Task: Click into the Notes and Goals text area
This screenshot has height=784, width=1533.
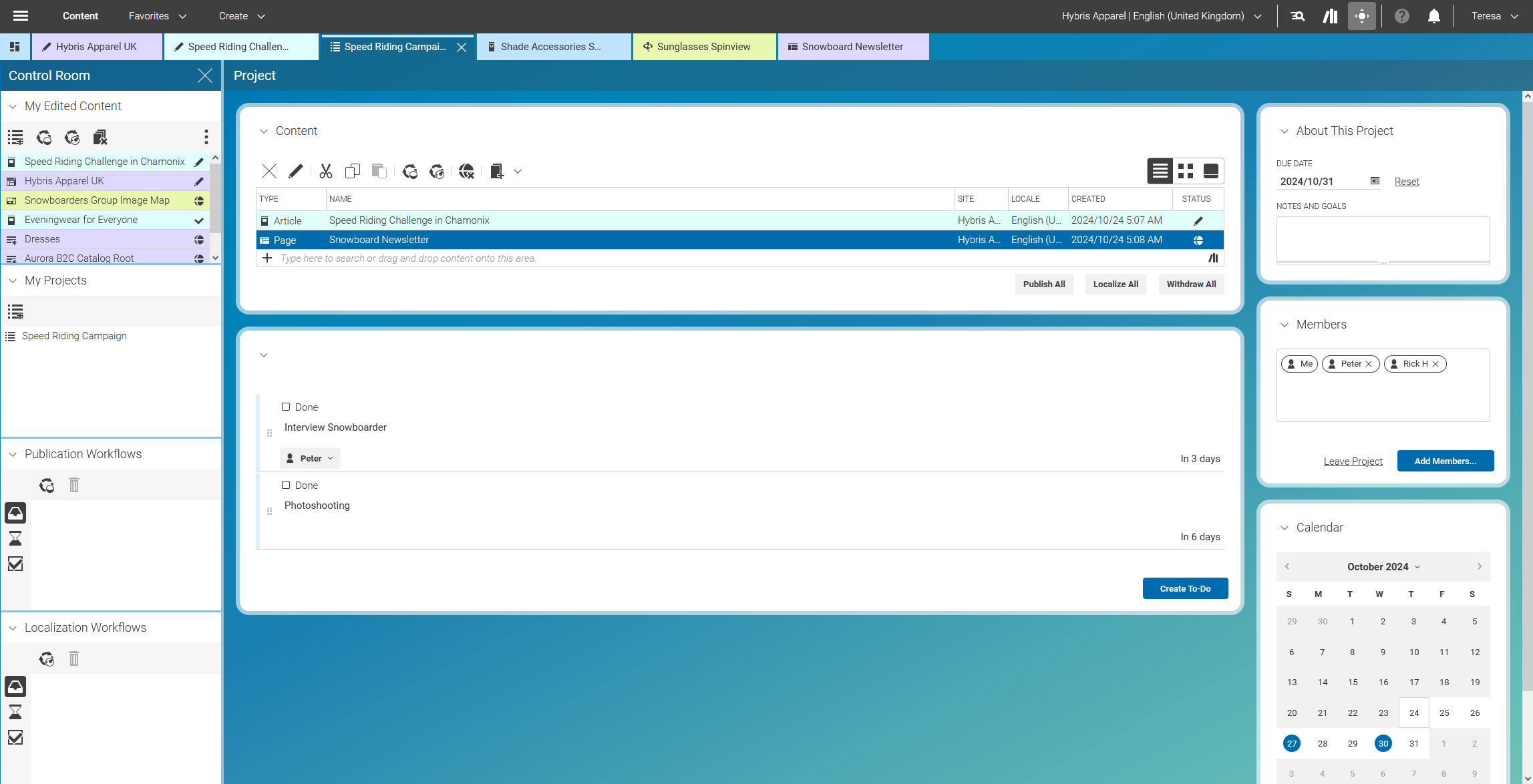Action: click(1382, 239)
